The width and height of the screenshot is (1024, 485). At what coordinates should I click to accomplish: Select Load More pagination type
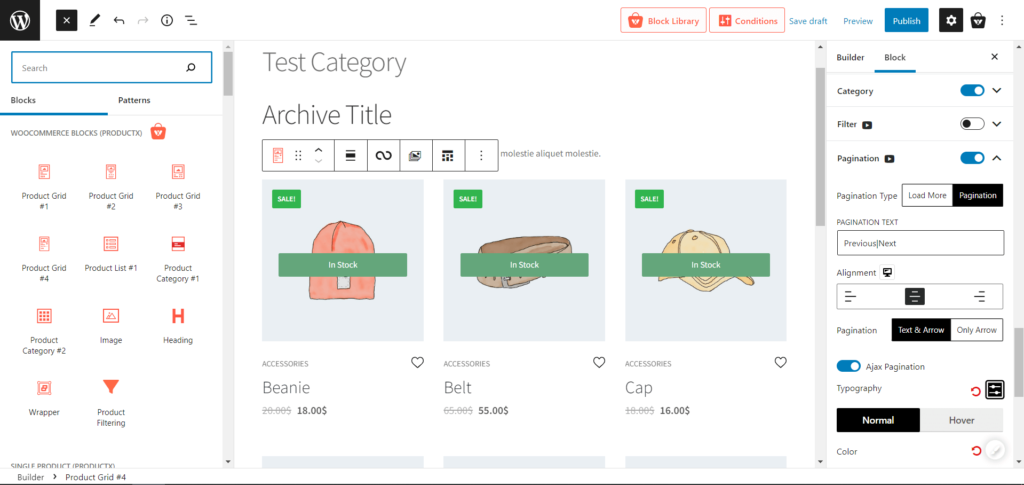[927, 195]
